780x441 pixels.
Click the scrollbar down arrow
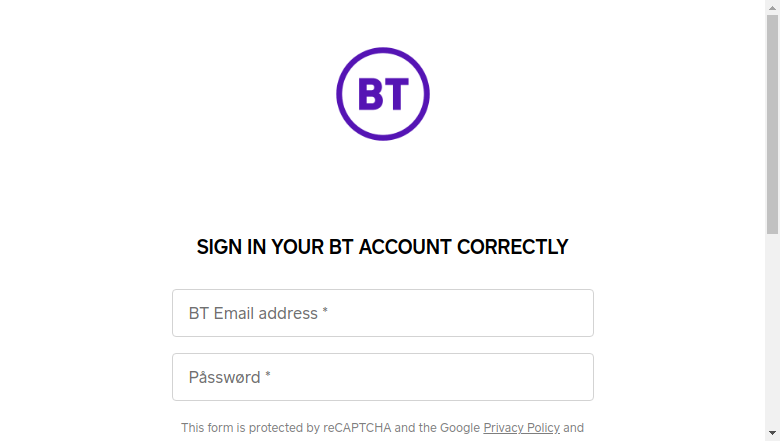tap(772, 433)
